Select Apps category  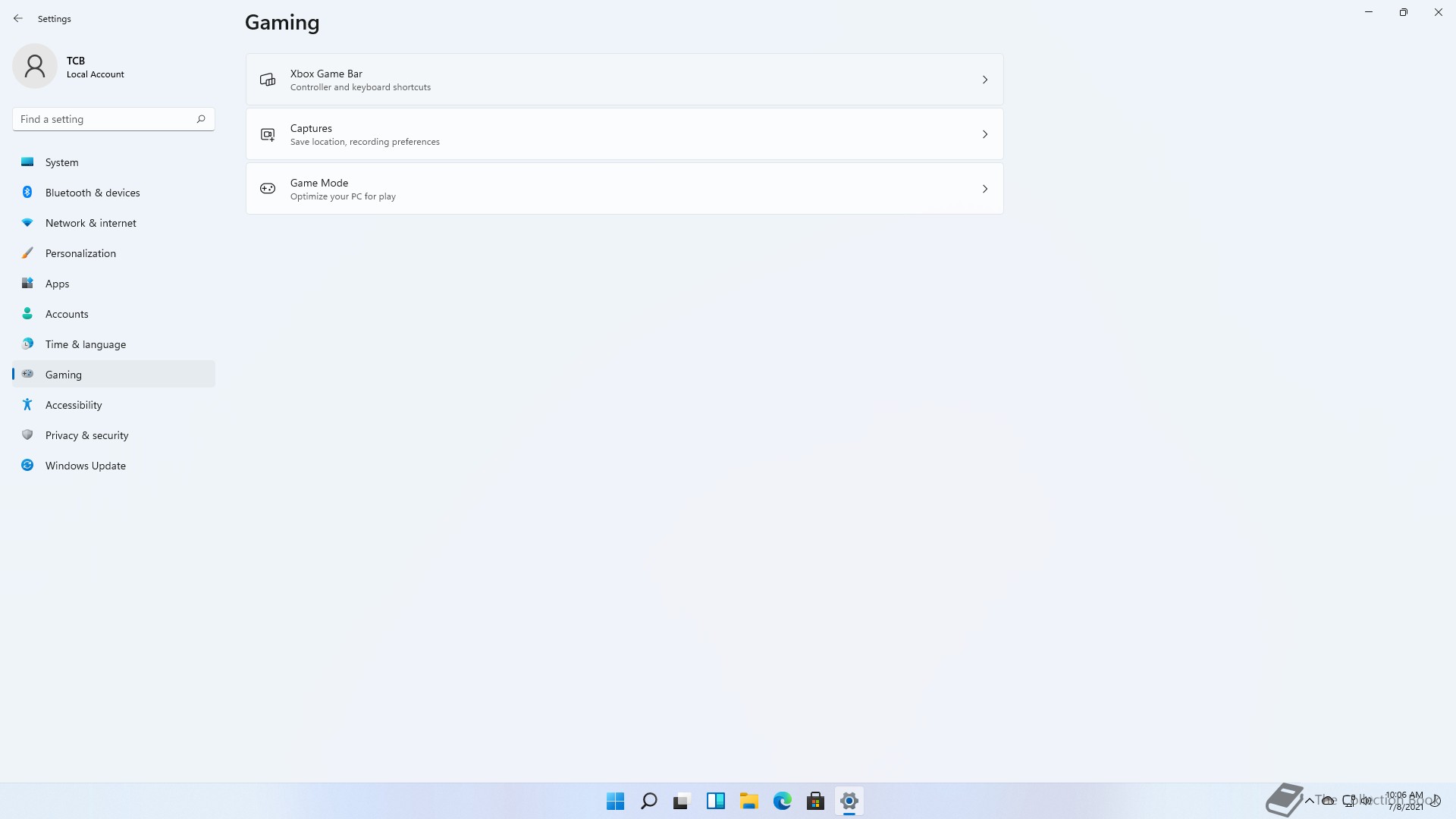(57, 284)
